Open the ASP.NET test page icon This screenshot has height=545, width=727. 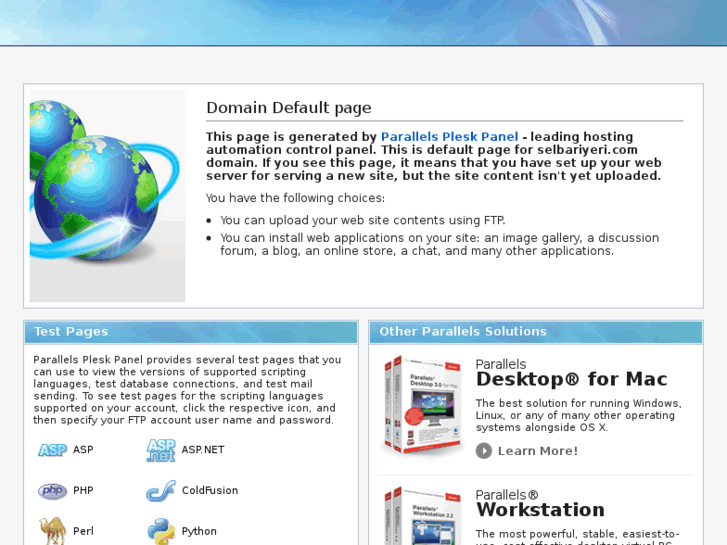161,450
